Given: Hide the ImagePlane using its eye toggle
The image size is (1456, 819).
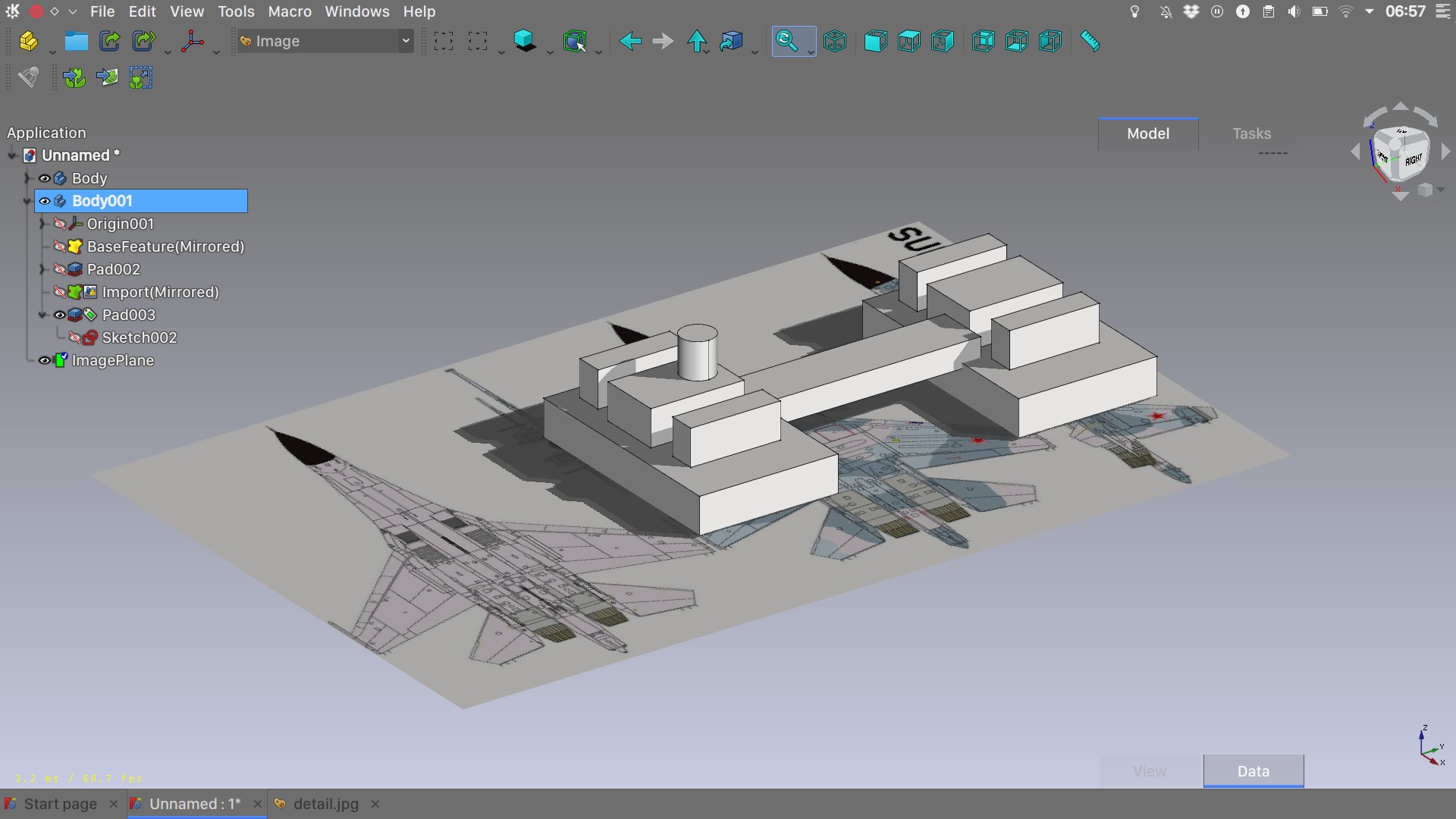Looking at the screenshot, I should point(44,360).
